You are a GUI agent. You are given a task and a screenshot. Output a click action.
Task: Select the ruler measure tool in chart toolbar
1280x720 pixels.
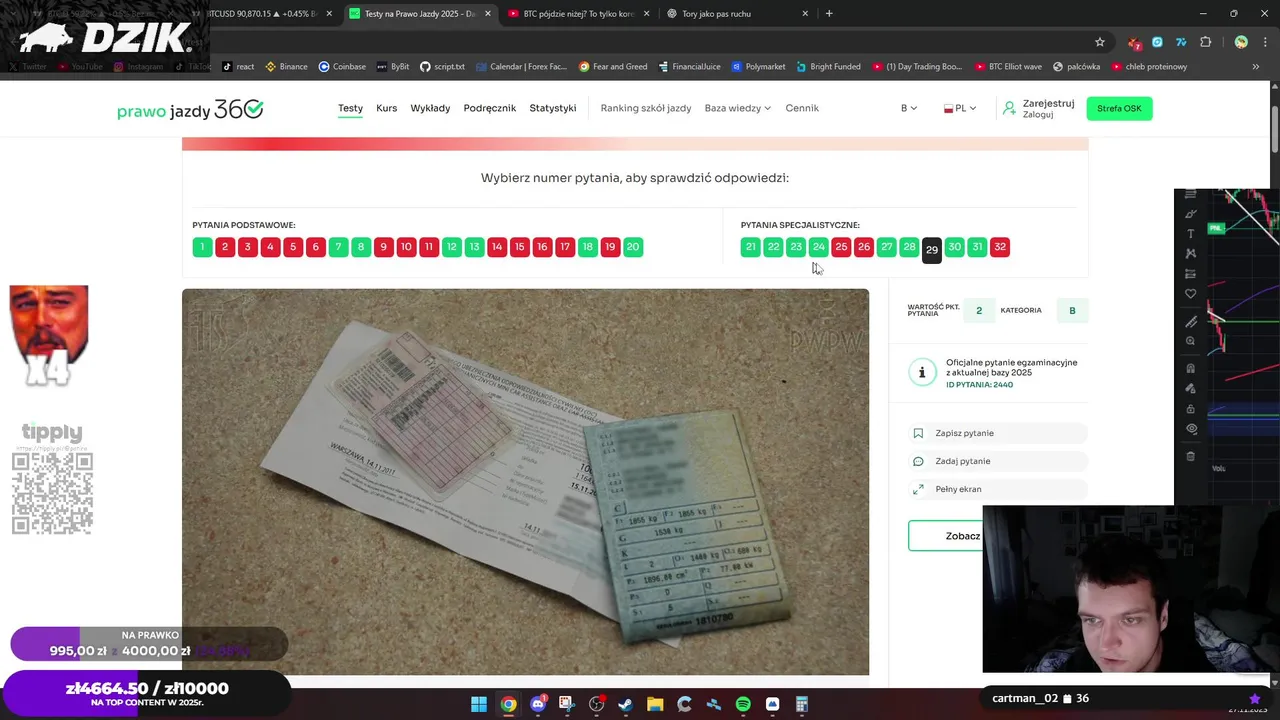1190,322
